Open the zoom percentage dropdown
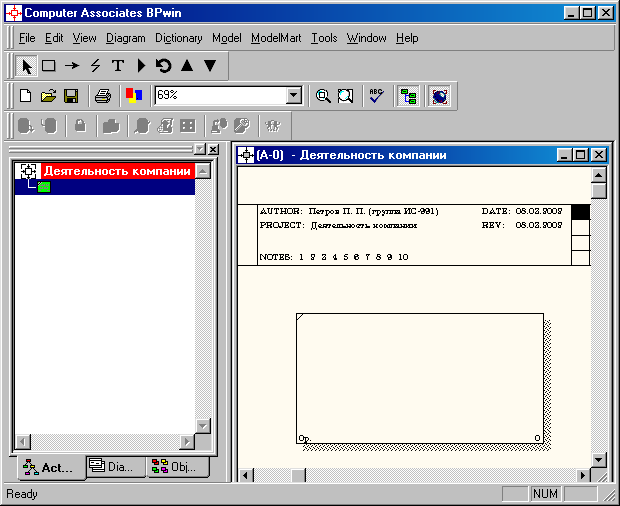The width and height of the screenshot is (620, 506). click(x=294, y=96)
